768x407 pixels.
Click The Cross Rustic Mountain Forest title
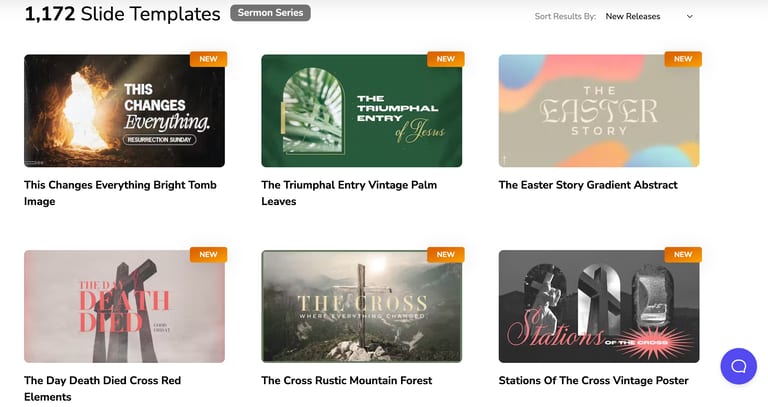[x=347, y=381]
